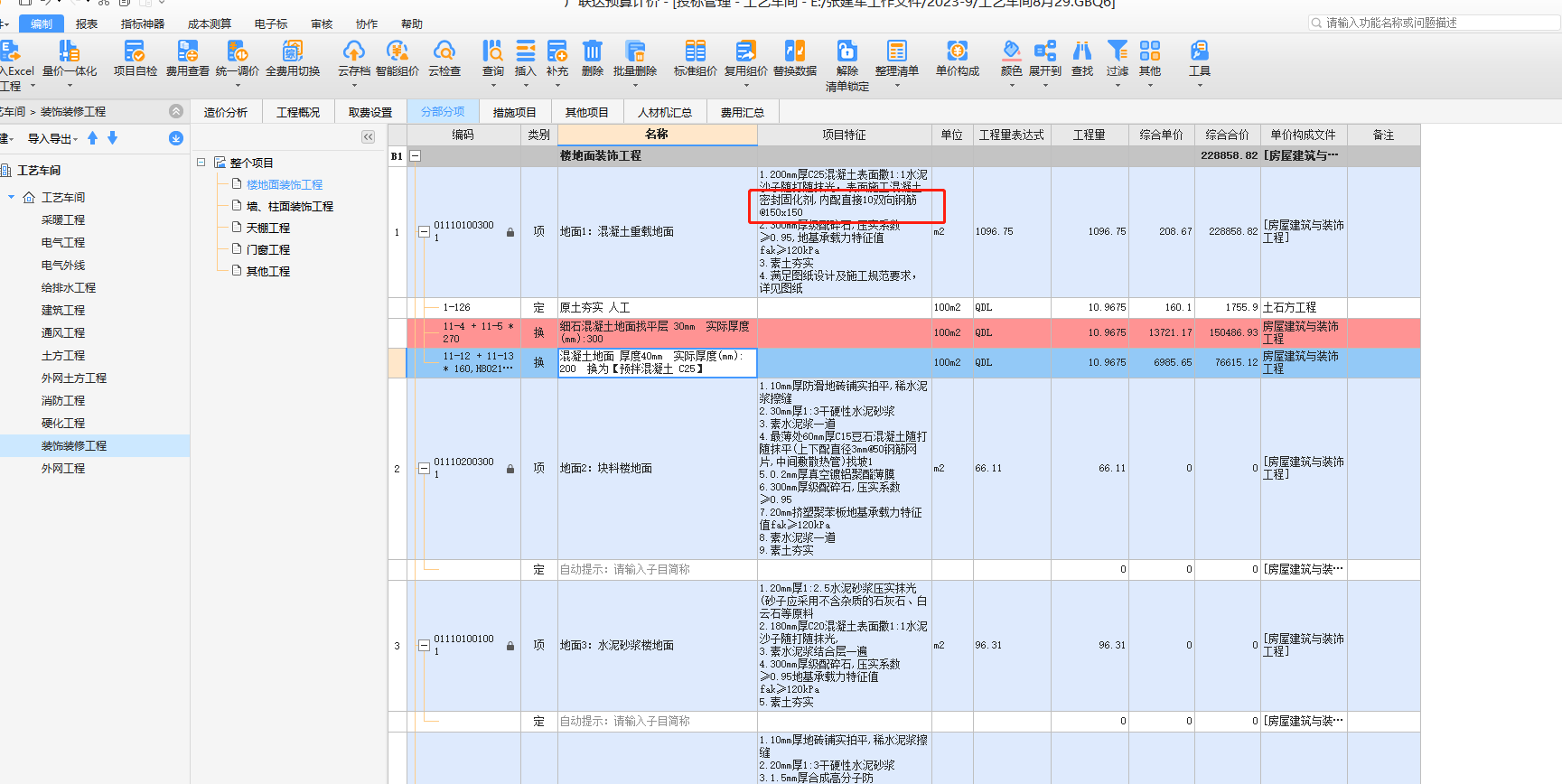Viewport: 1562px width, 784px height.
Task: Select 外网土方工程 in project tree
Action: pos(74,378)
